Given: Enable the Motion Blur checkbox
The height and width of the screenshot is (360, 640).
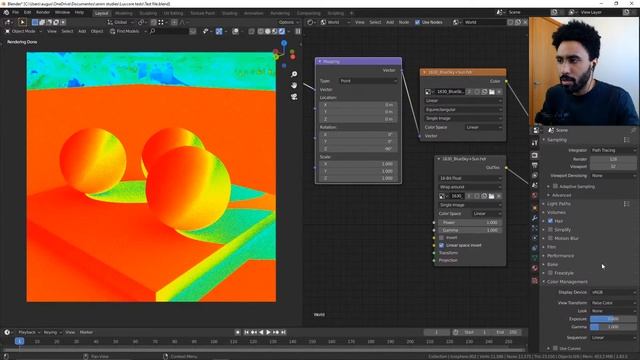Looking at the screenshot, I should pos(550,238).
